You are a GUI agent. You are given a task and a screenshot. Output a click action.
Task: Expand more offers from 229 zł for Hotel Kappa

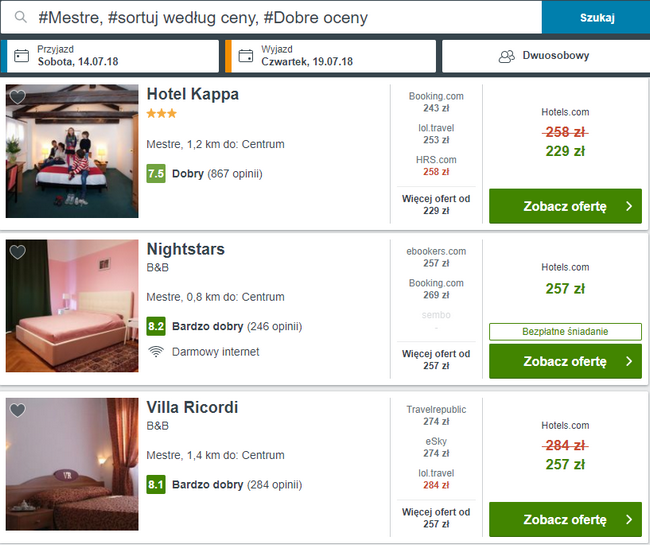tap(436, 204)
